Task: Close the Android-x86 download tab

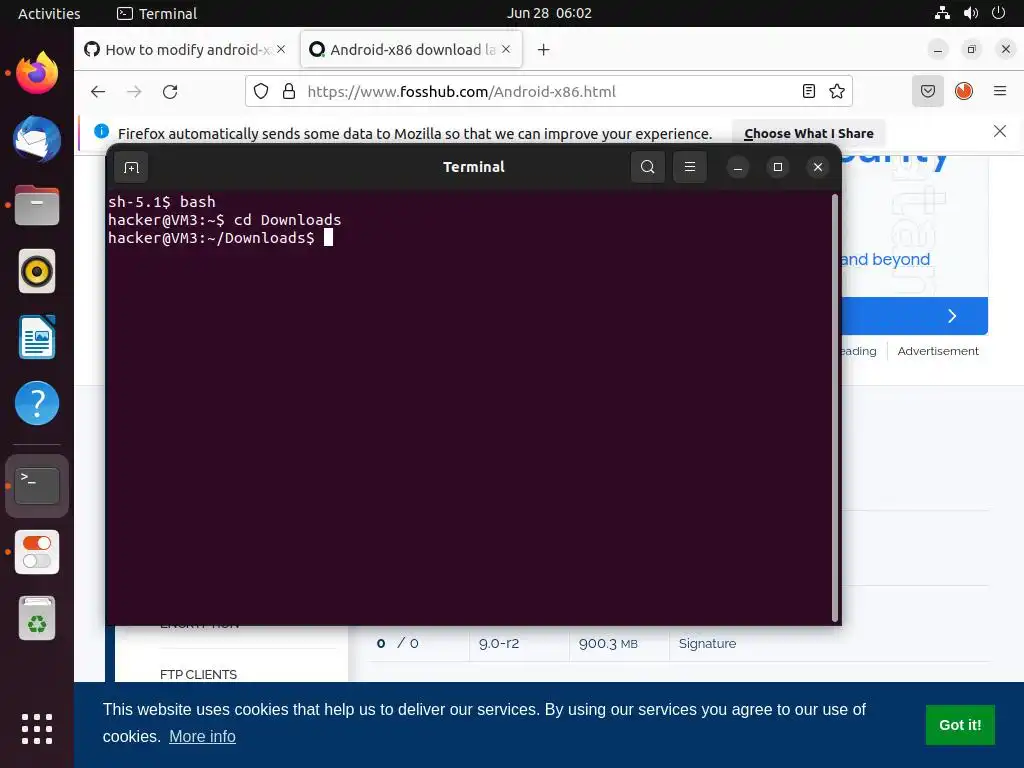Action: pyautogui.click(x=505, y=49)
